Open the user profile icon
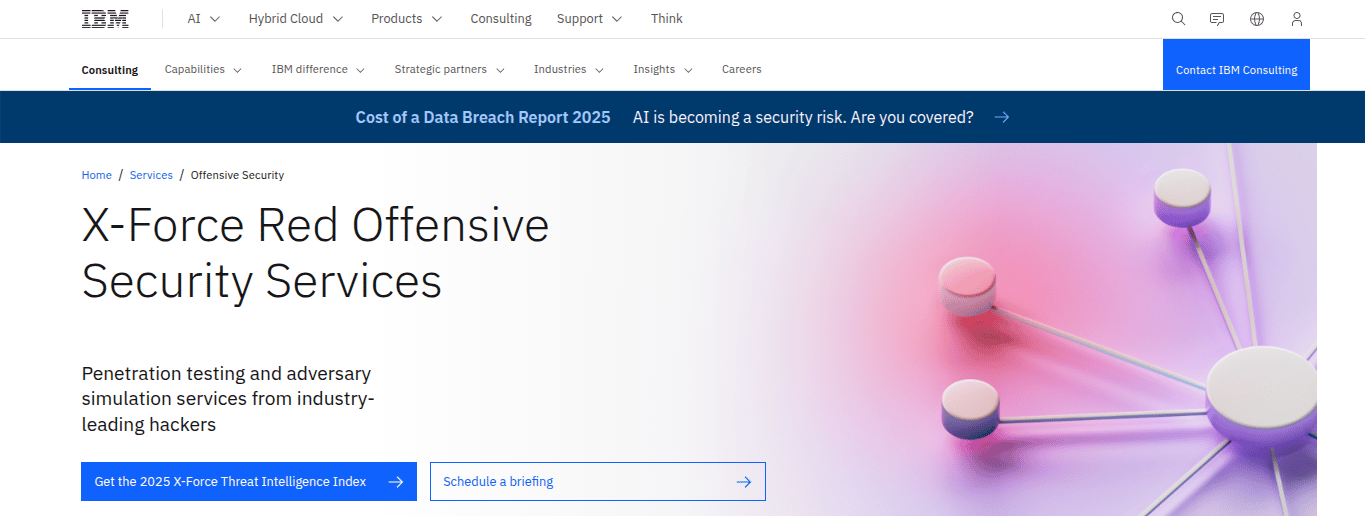This screenshot has height=516, width=1365. [1297, 19]
